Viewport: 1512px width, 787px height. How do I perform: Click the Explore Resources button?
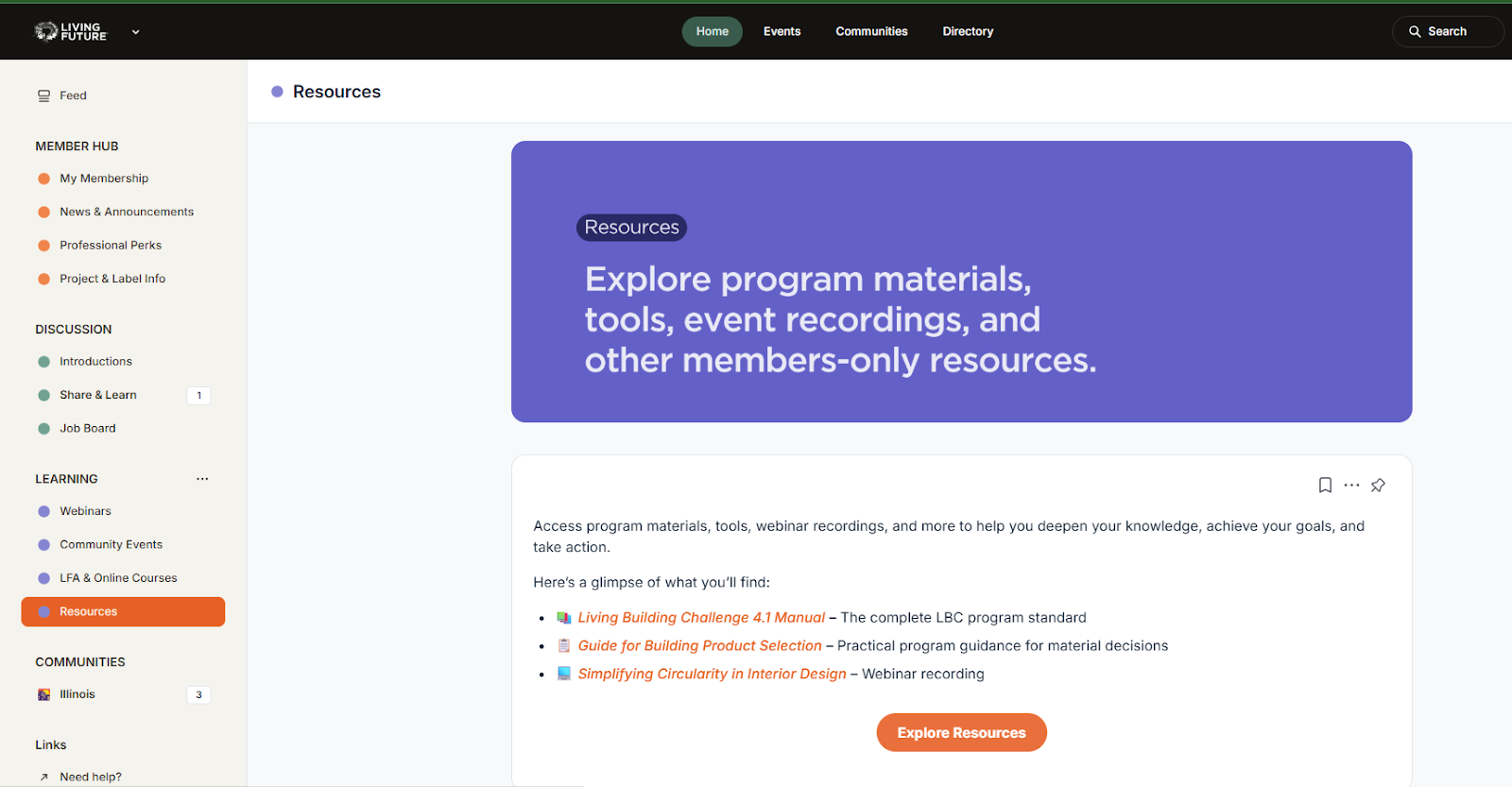pos(961,733)
